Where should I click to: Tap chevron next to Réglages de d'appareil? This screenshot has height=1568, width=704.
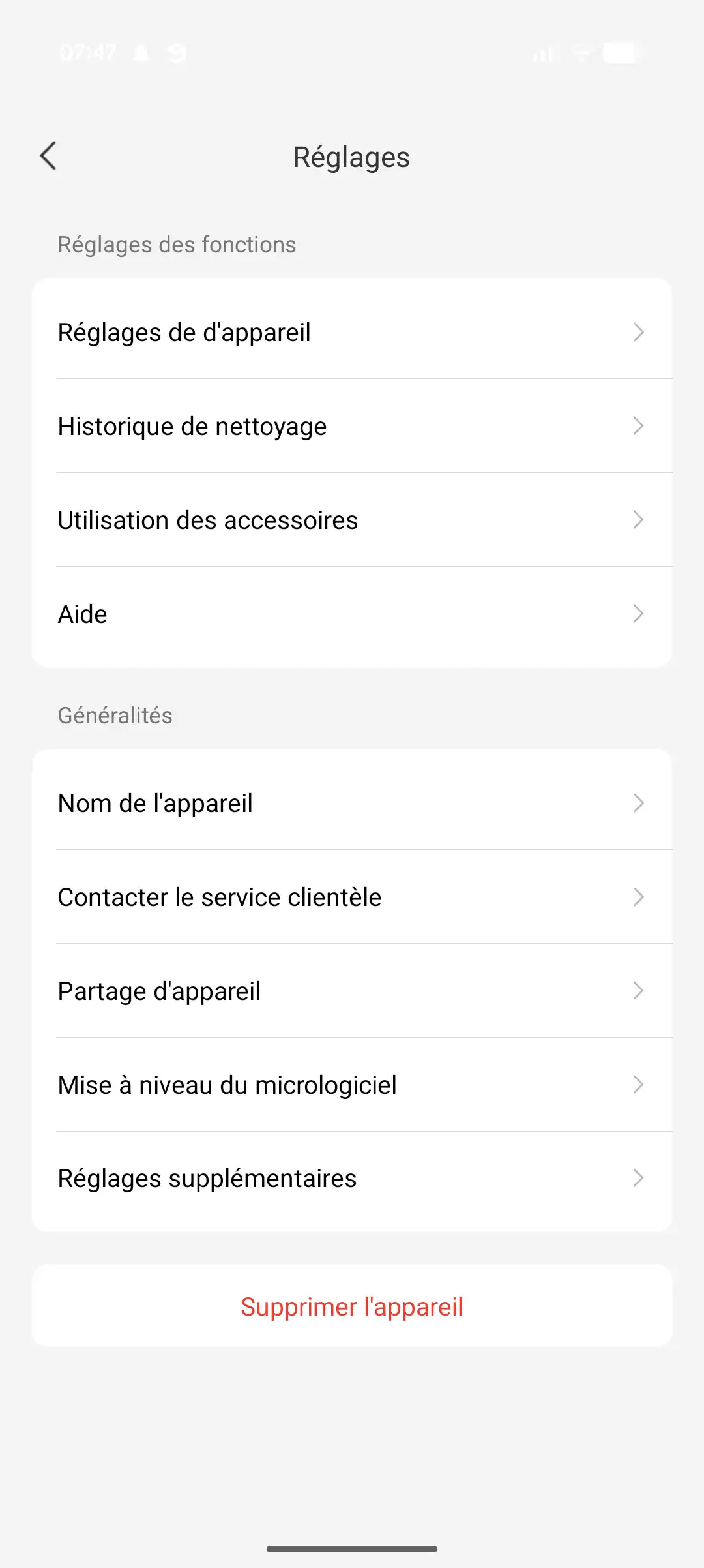638,333
